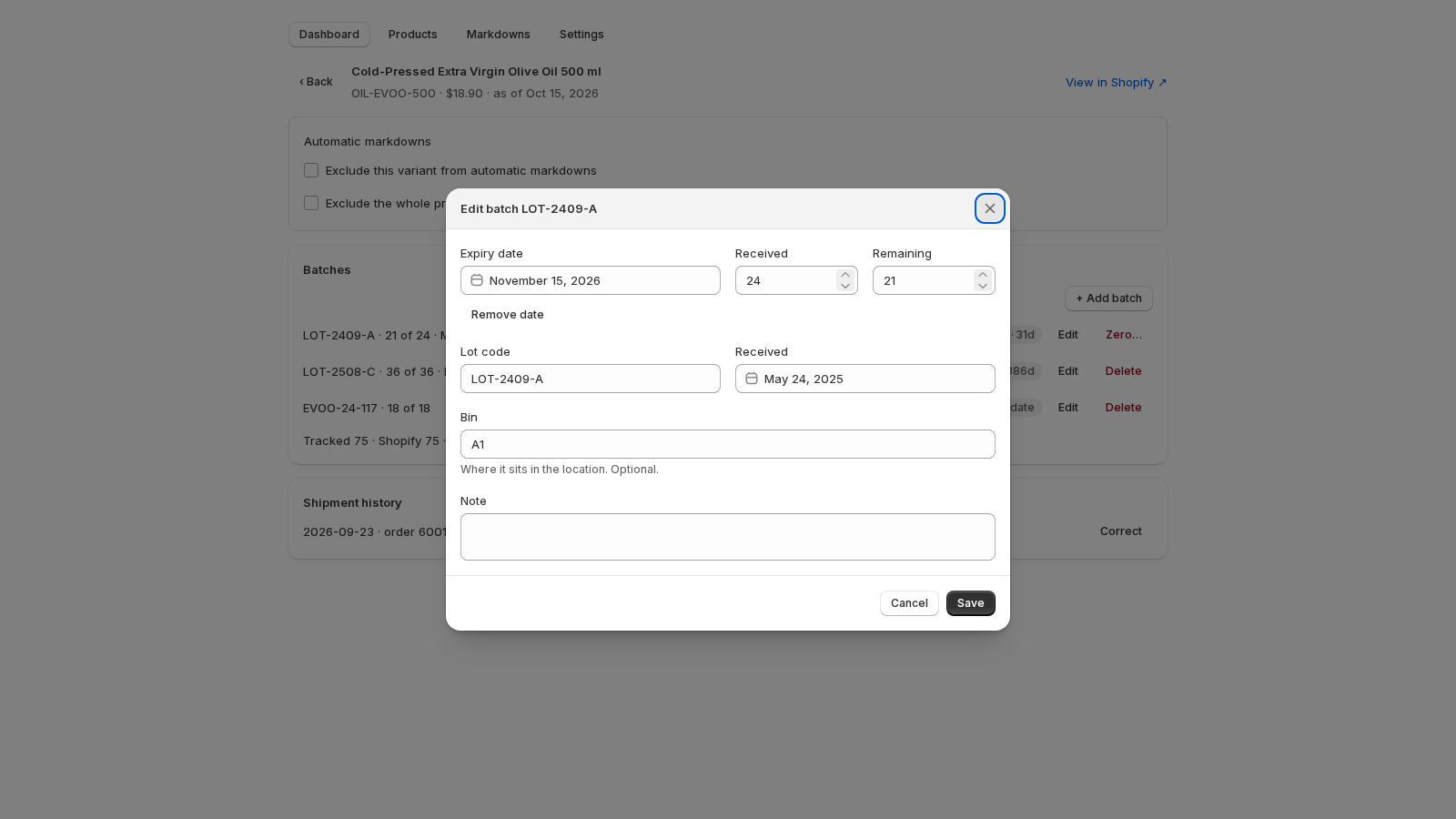This screenshot has width=1456, height=819.
Task: Edit the LOT-2409-A batch row
Action: point(1068,335)
